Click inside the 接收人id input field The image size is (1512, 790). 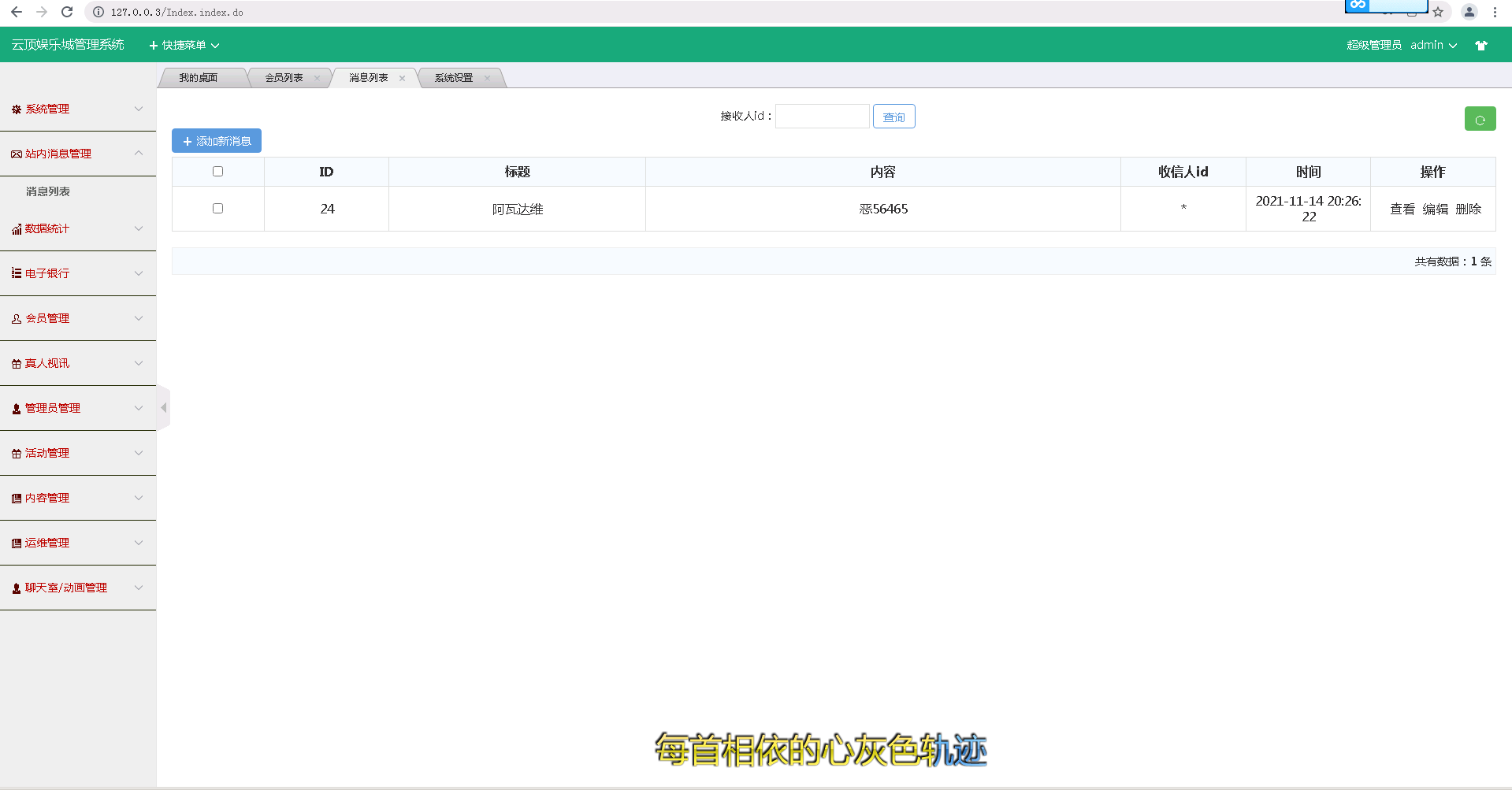coord(822,116)
